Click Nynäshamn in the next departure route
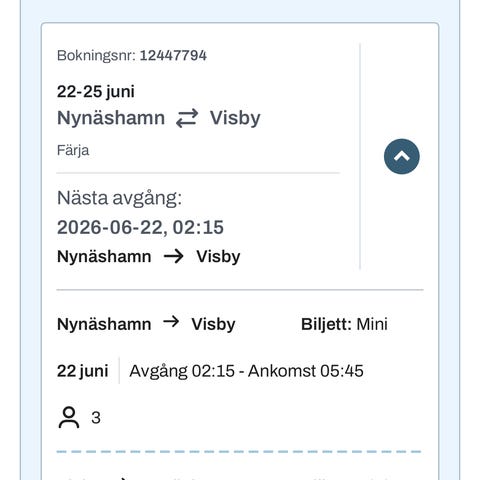This screenshot has width=480, height=480. (104, 257)
